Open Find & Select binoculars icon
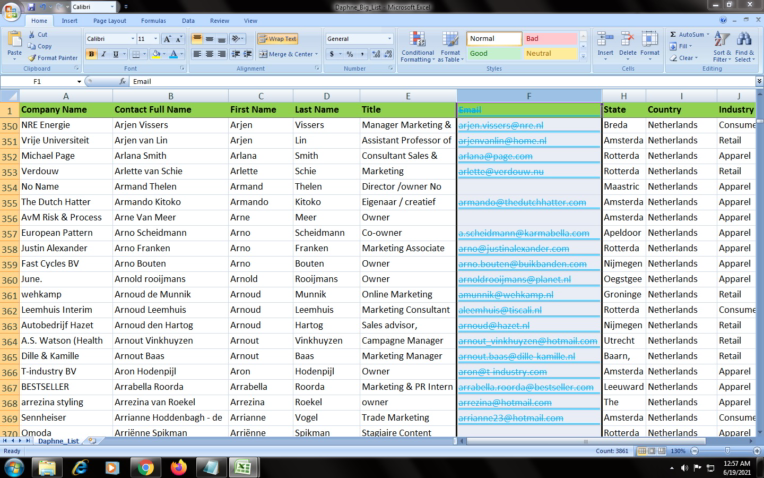The width and height of the screenshot is (764, 478). 744,39
